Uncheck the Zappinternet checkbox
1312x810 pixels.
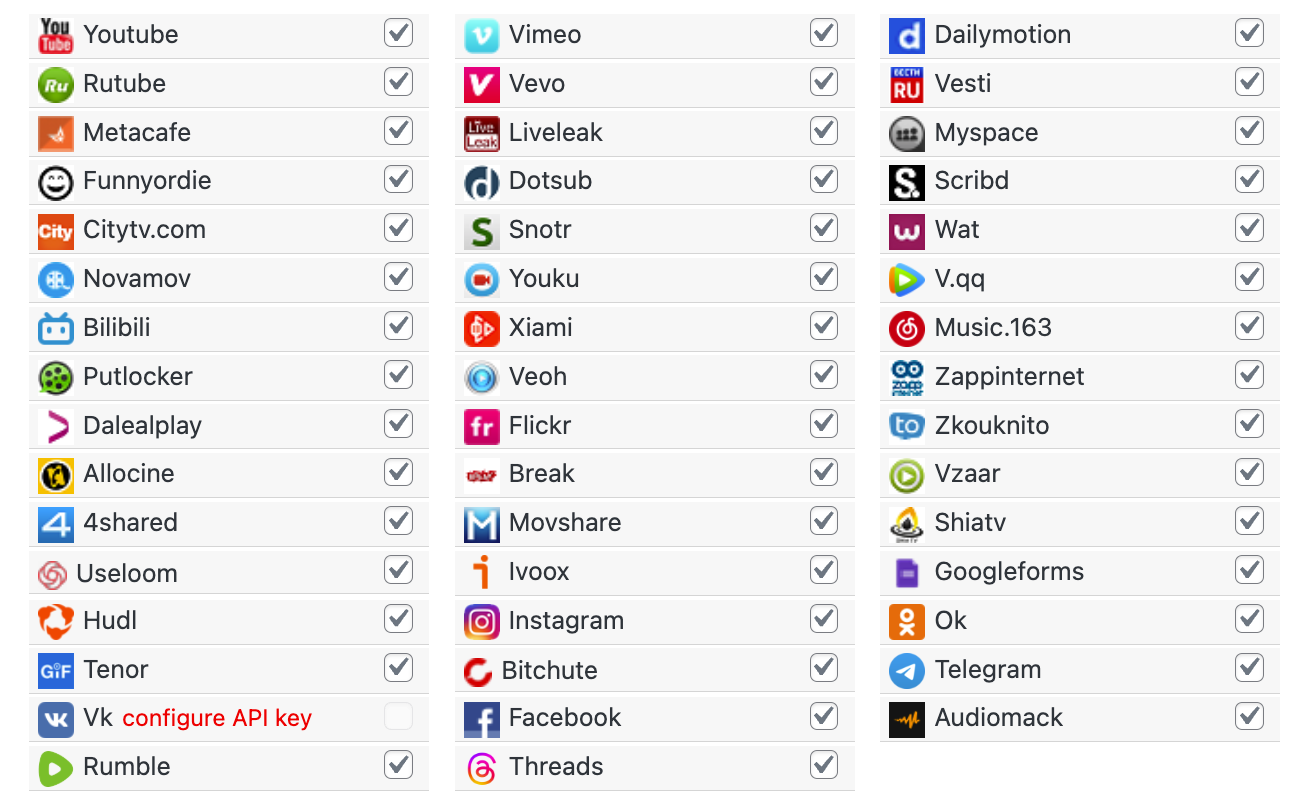pos(1249,375)
